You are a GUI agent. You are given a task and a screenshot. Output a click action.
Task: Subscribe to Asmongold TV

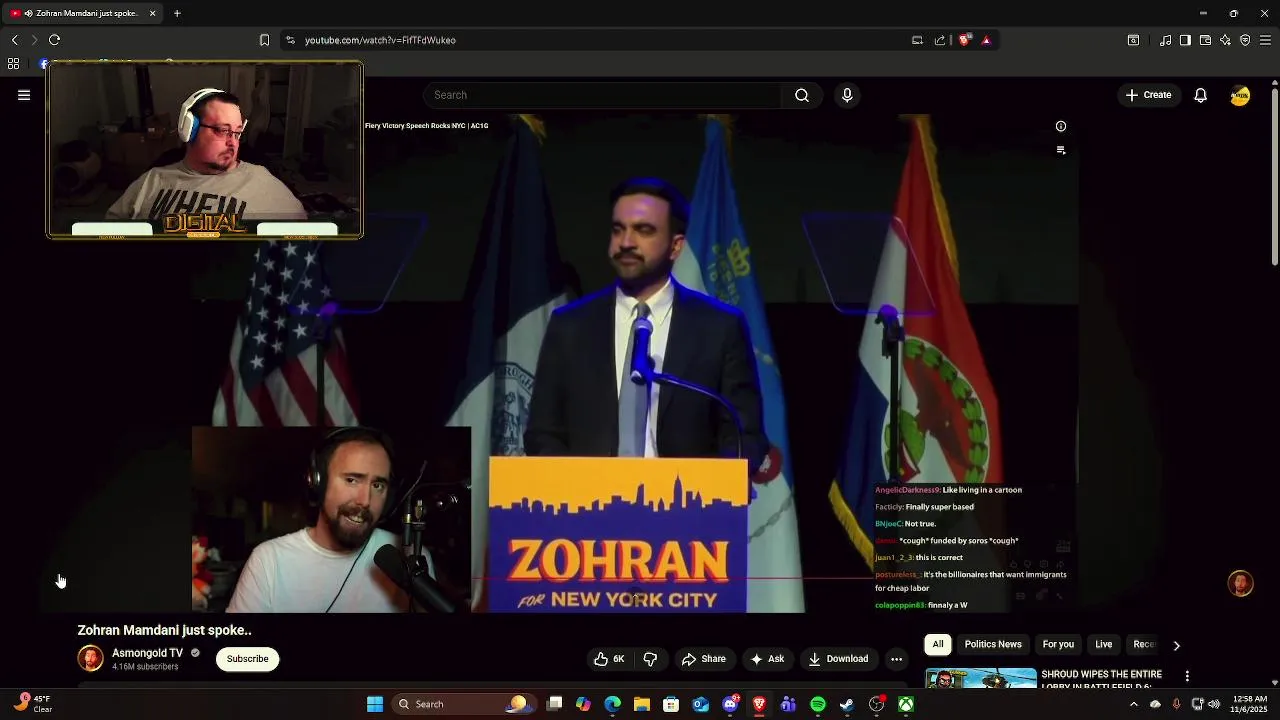click(x=247, y=659)
